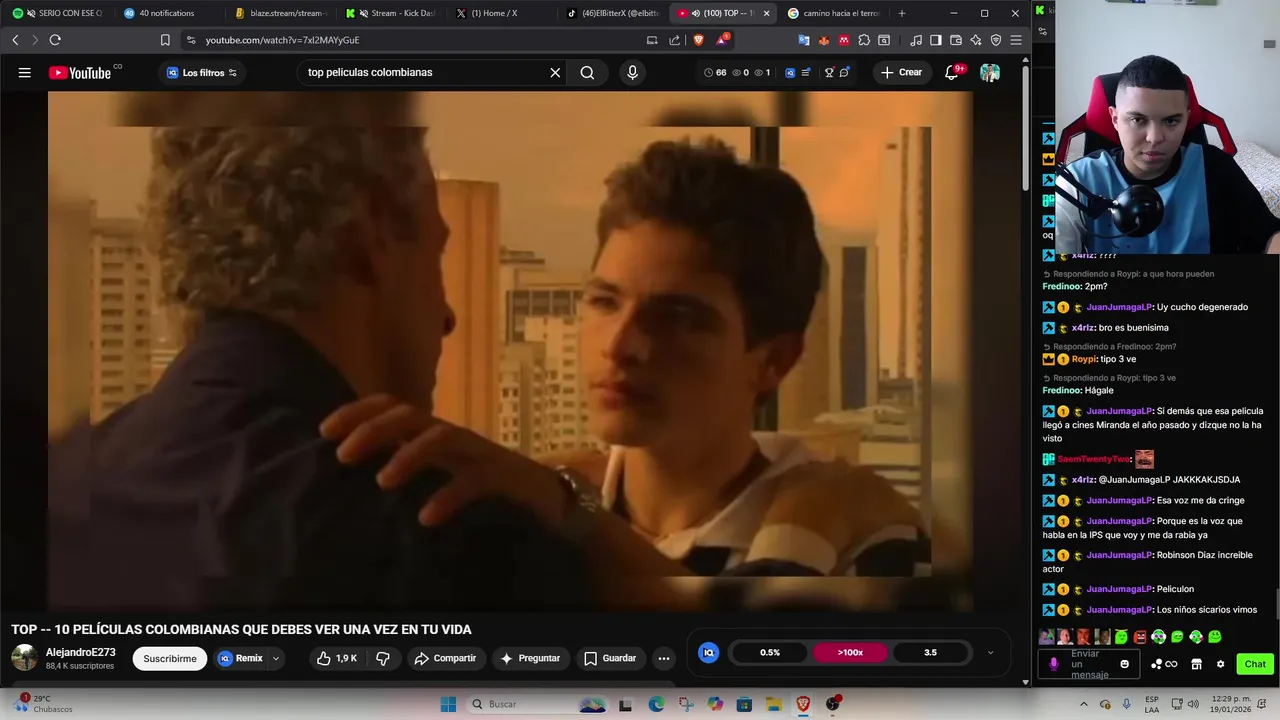Viewport: 1280px width, 720px height.
Task: Select the >100x stats pill
Action: [850, 652]
